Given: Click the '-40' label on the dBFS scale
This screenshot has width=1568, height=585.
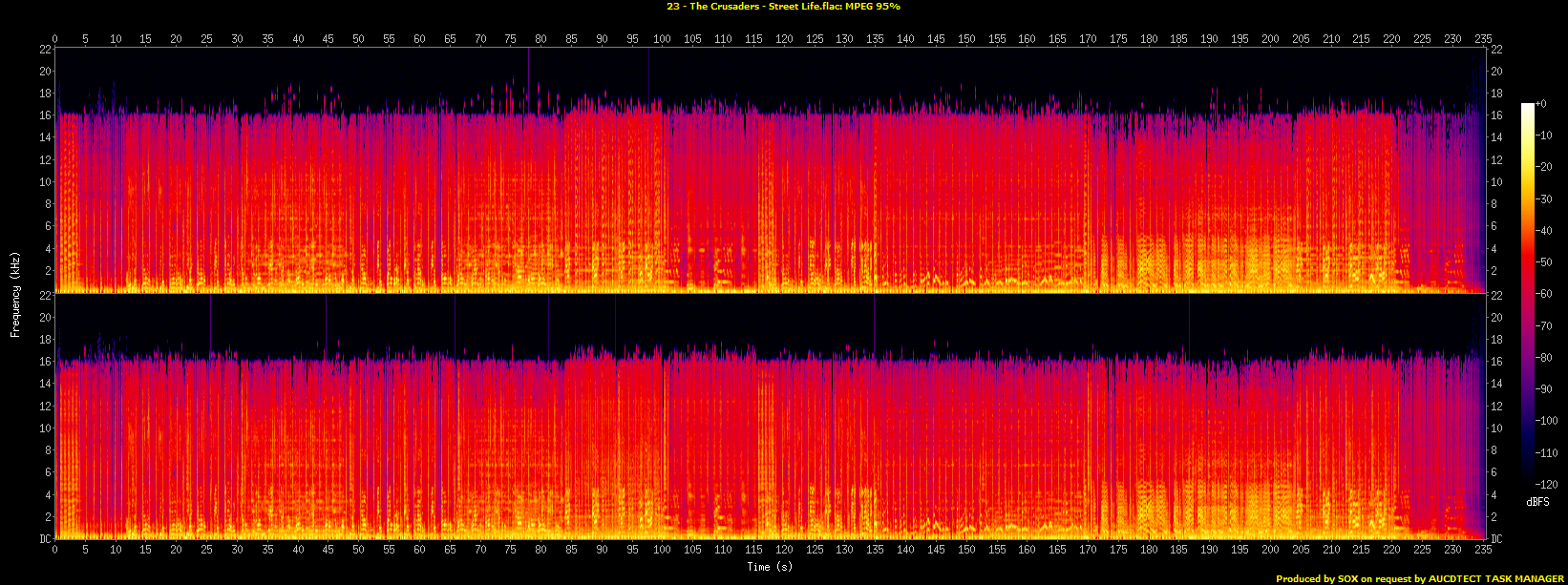Looking at the screenshot, I should tap(1544, 231).
